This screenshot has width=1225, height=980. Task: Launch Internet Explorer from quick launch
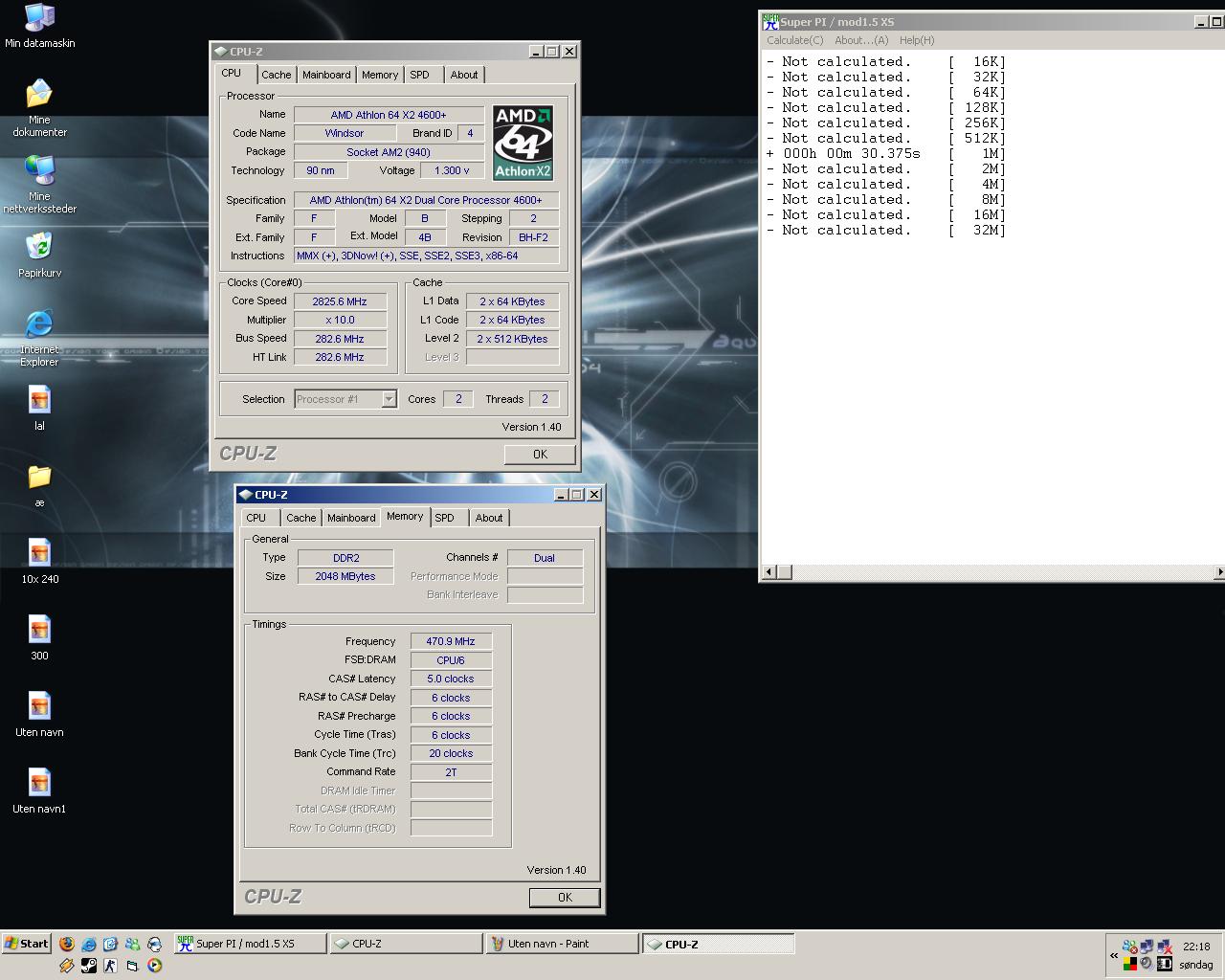89,944
